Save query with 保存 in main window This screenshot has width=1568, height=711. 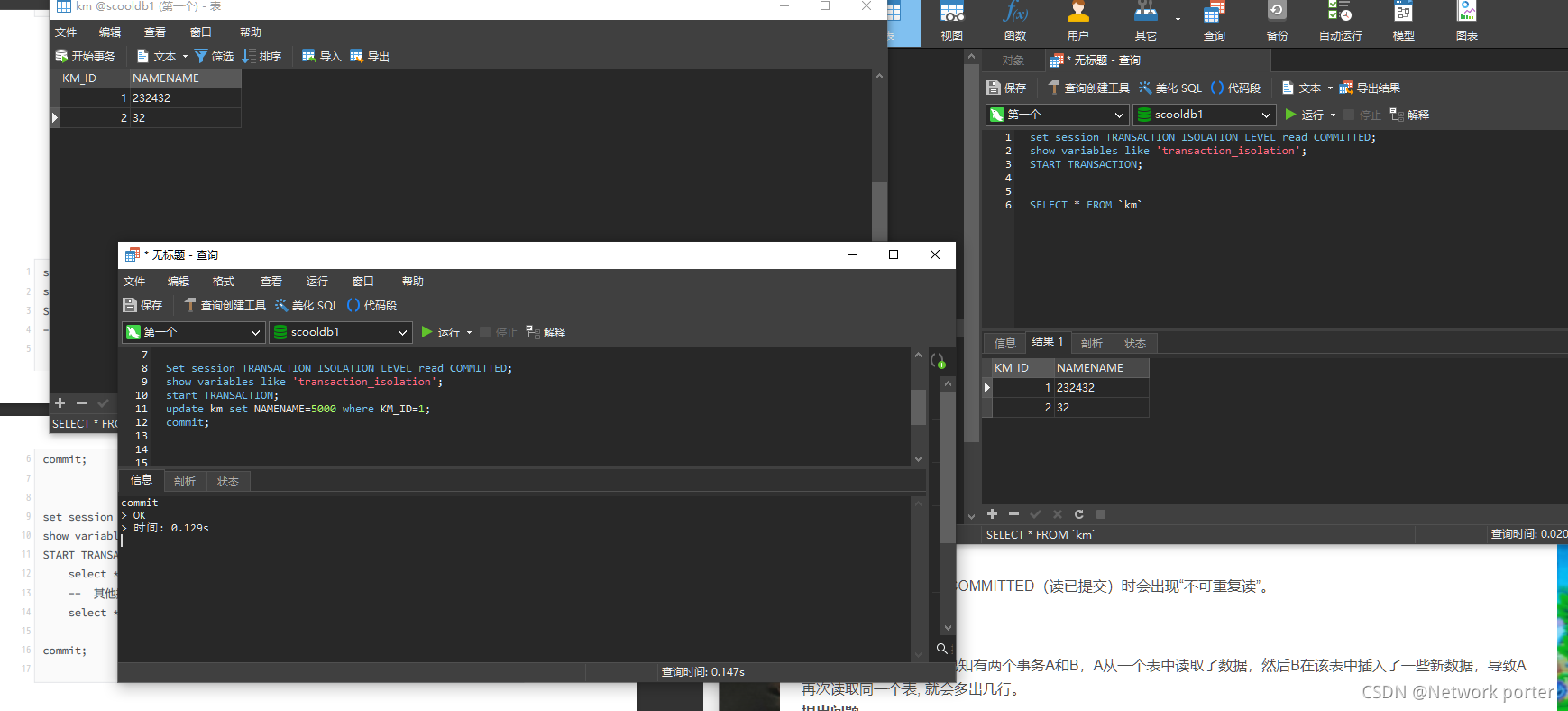[1006, 88]
